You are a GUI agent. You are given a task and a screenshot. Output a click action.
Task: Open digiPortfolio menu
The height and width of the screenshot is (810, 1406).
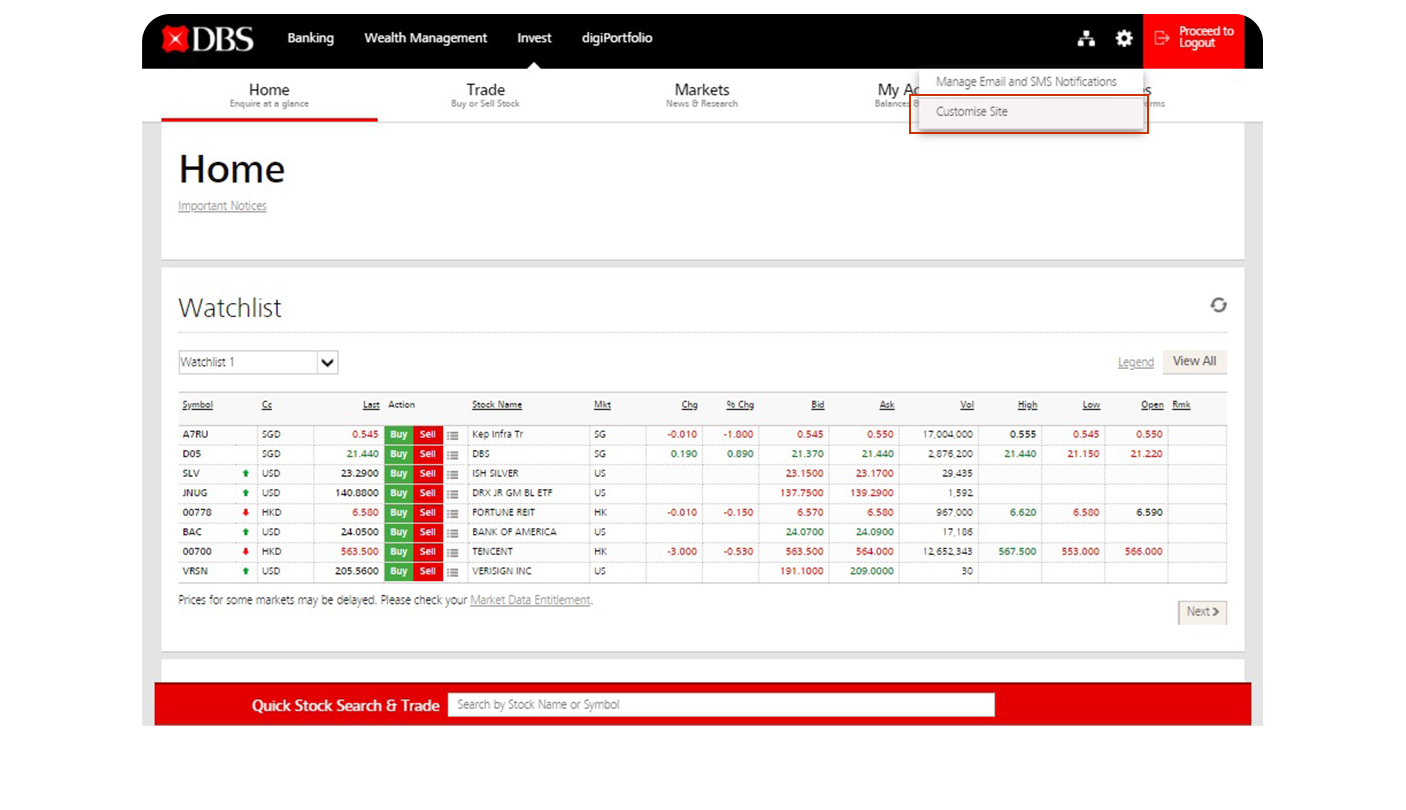617,38
